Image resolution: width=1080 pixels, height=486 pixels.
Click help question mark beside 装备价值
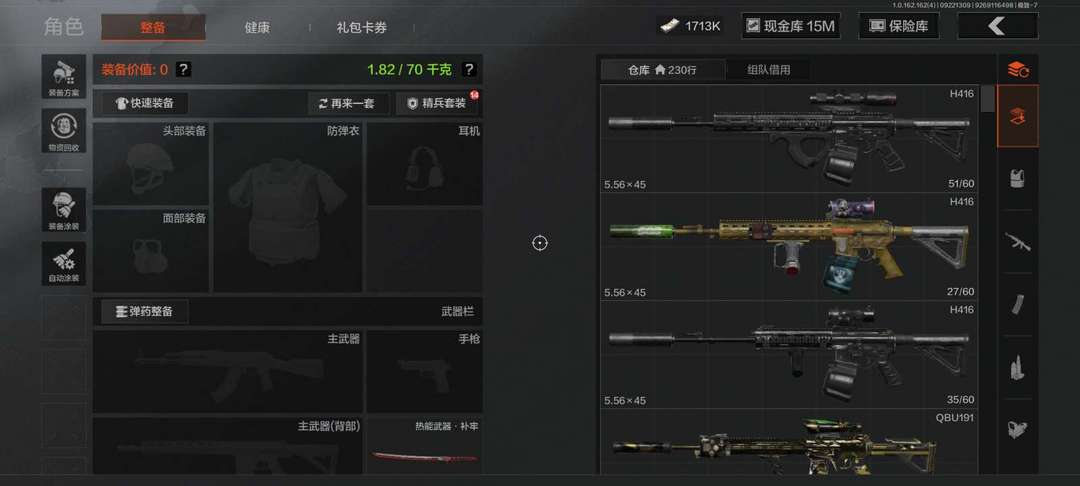tap(183, 69)
